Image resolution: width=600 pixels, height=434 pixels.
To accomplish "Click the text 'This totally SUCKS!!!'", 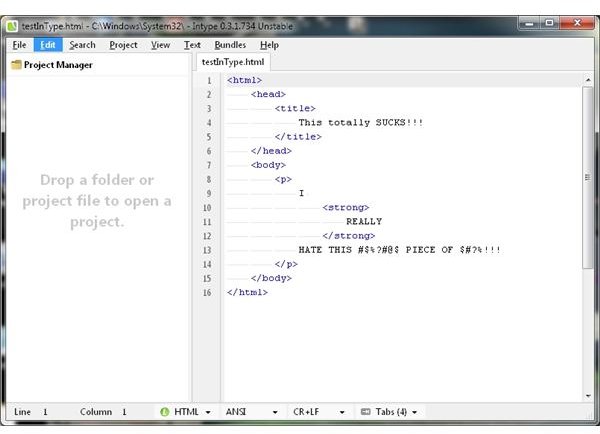I will point(361,123).
